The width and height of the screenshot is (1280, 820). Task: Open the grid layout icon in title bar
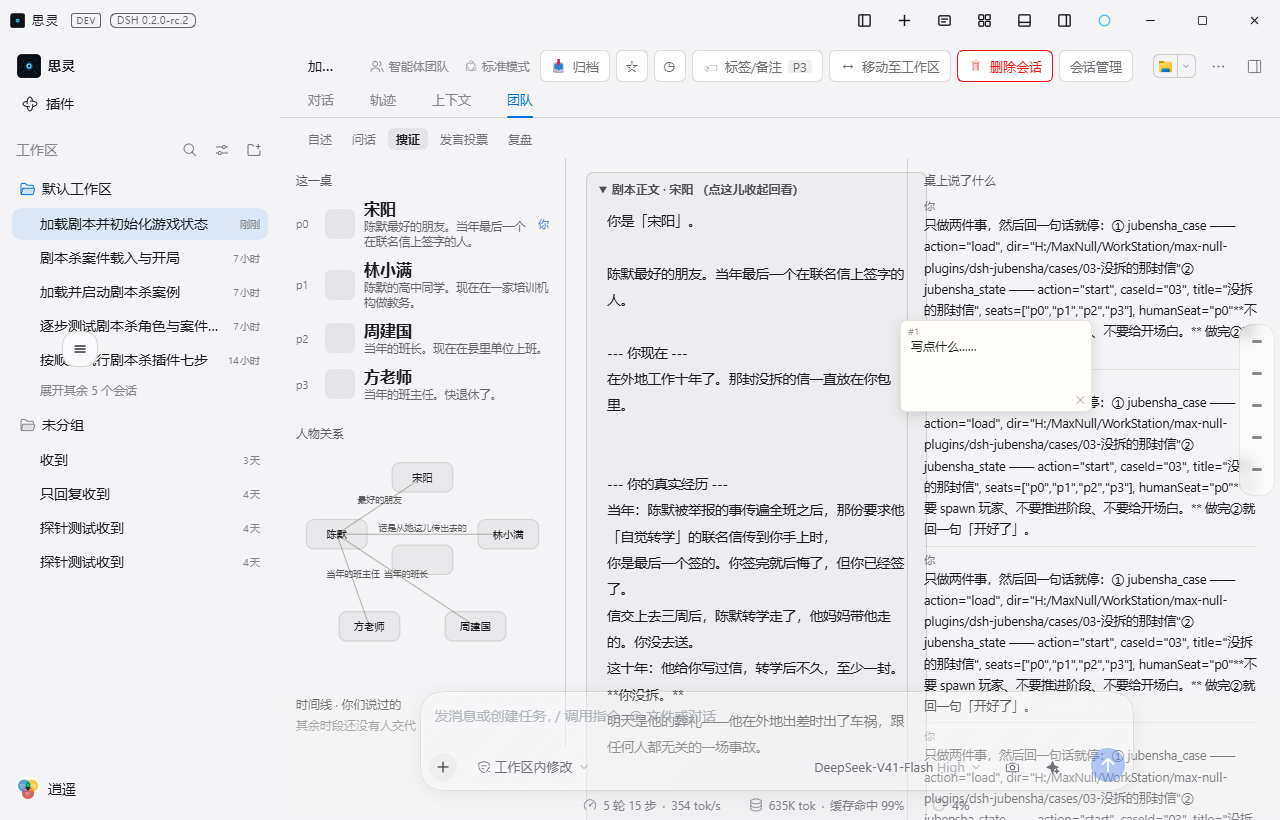[x=984, y=20]
